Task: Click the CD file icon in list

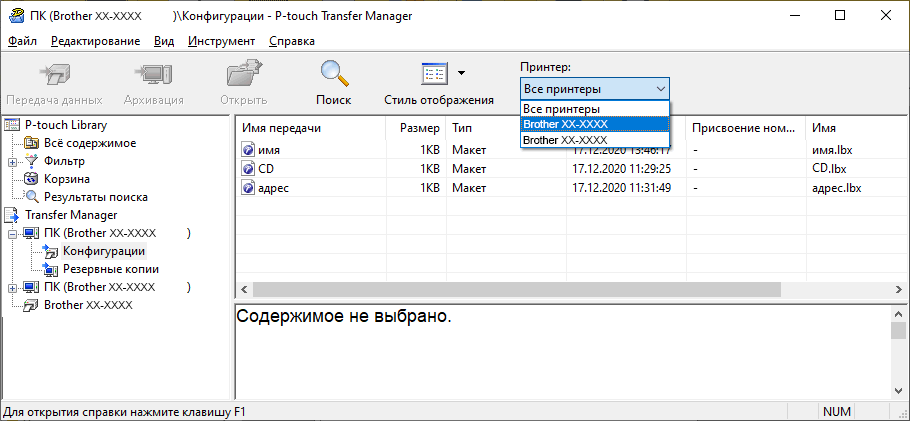Action: tap(248, 168)
